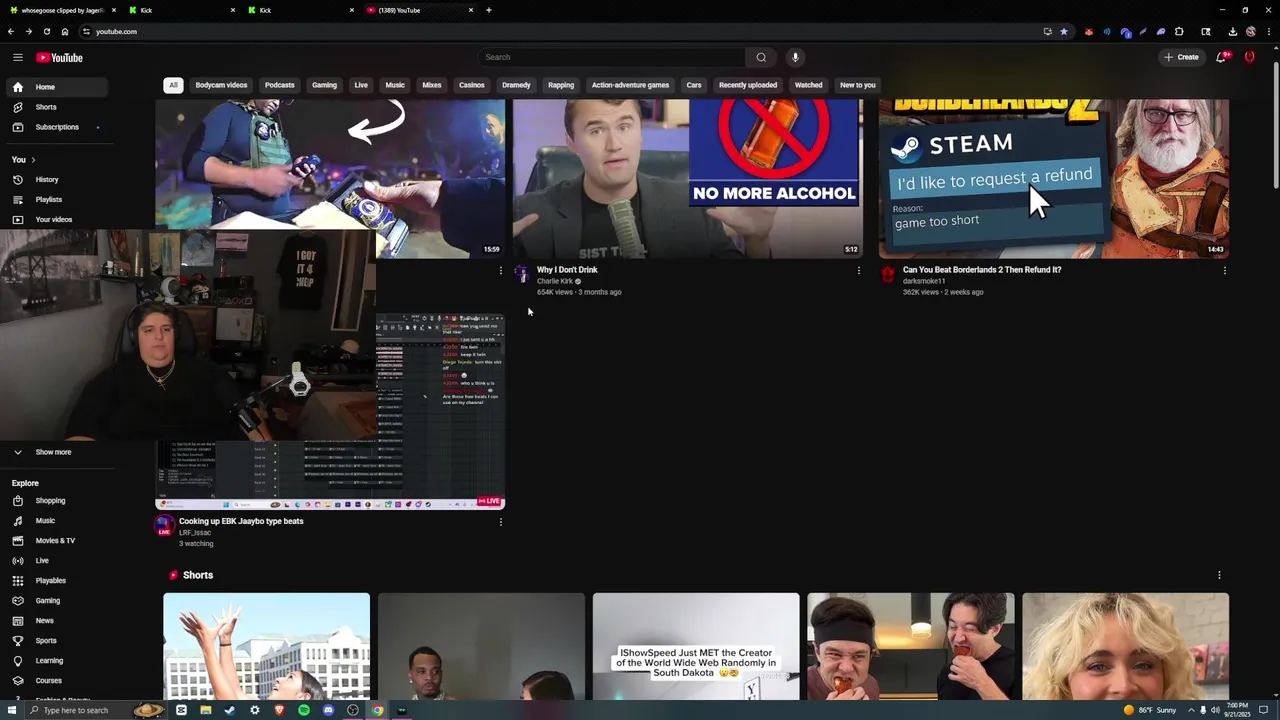Select the Bodycam videos chip
1280x720 pixels.
pyautogui.click(x=221, y=85)
